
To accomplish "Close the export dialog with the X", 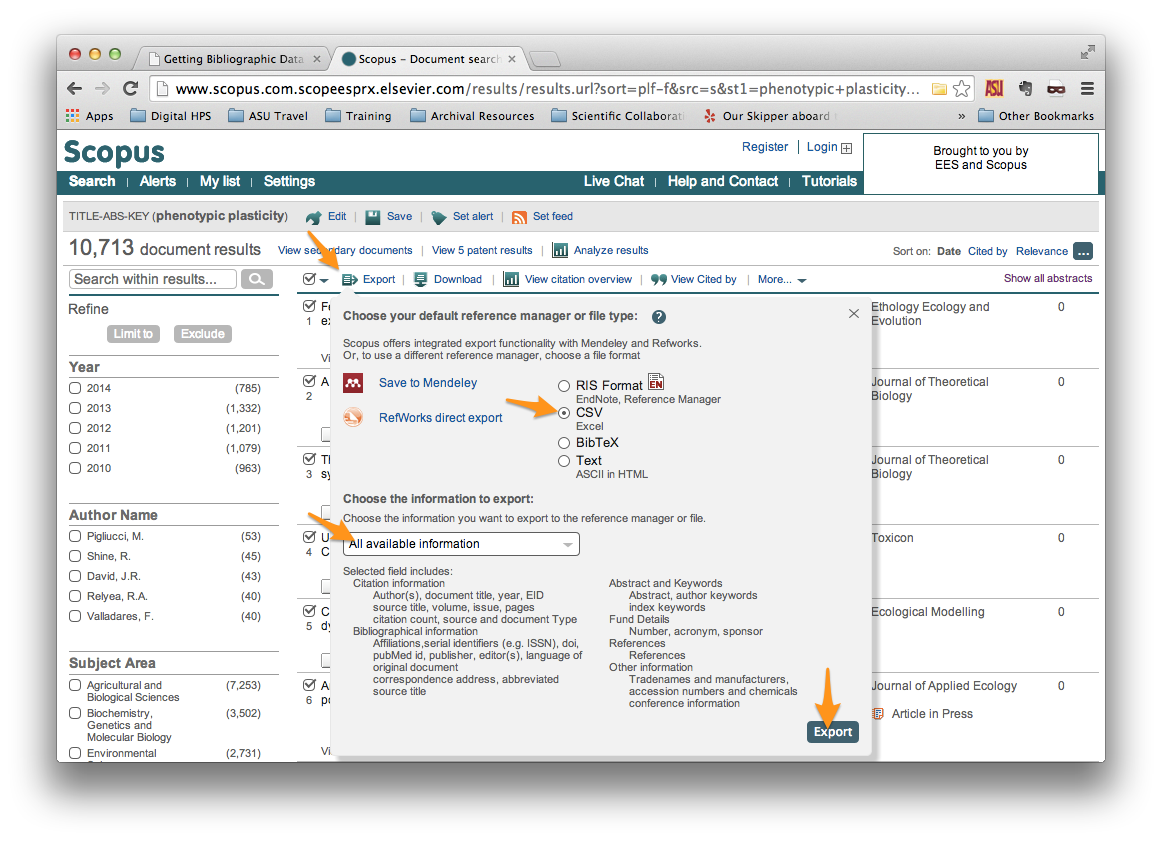I will (854, 313).
